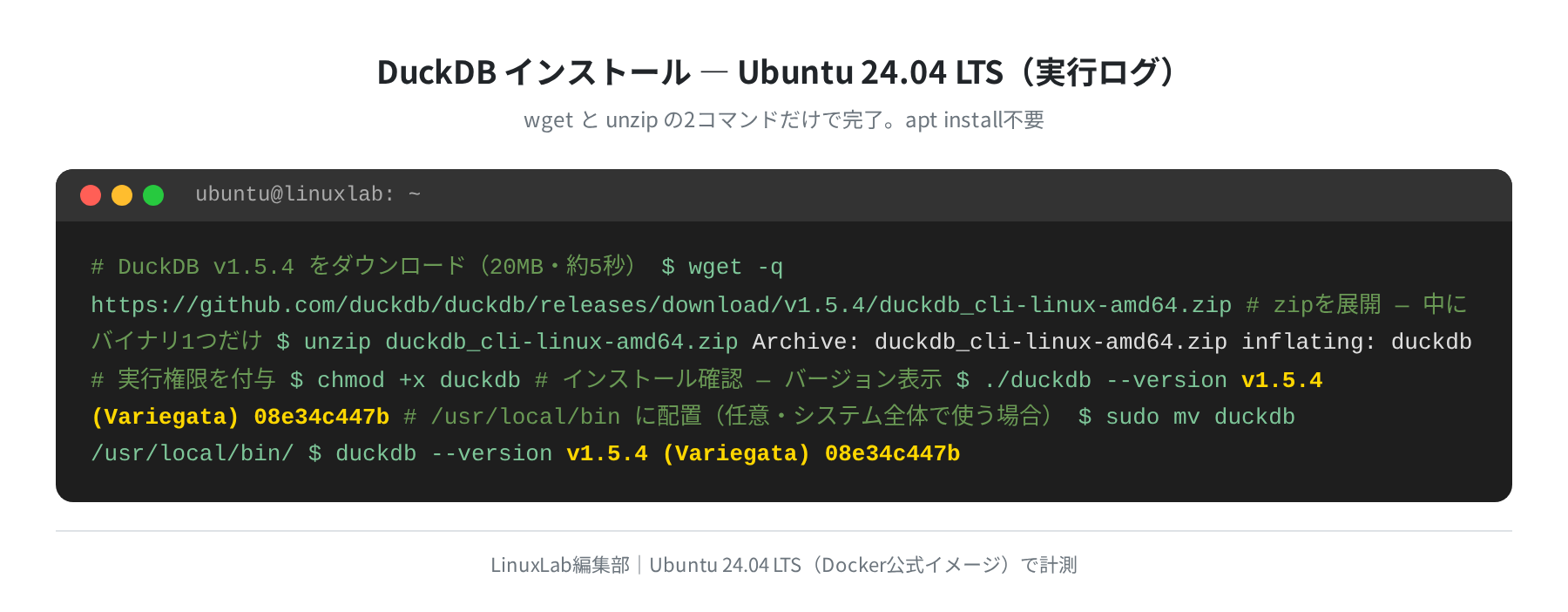The width and height of the screenshot is (1568, 612).
Task: Click the command $ unzip duckdb_cli-linux-amd64.zip
Action: pos(507,341)
